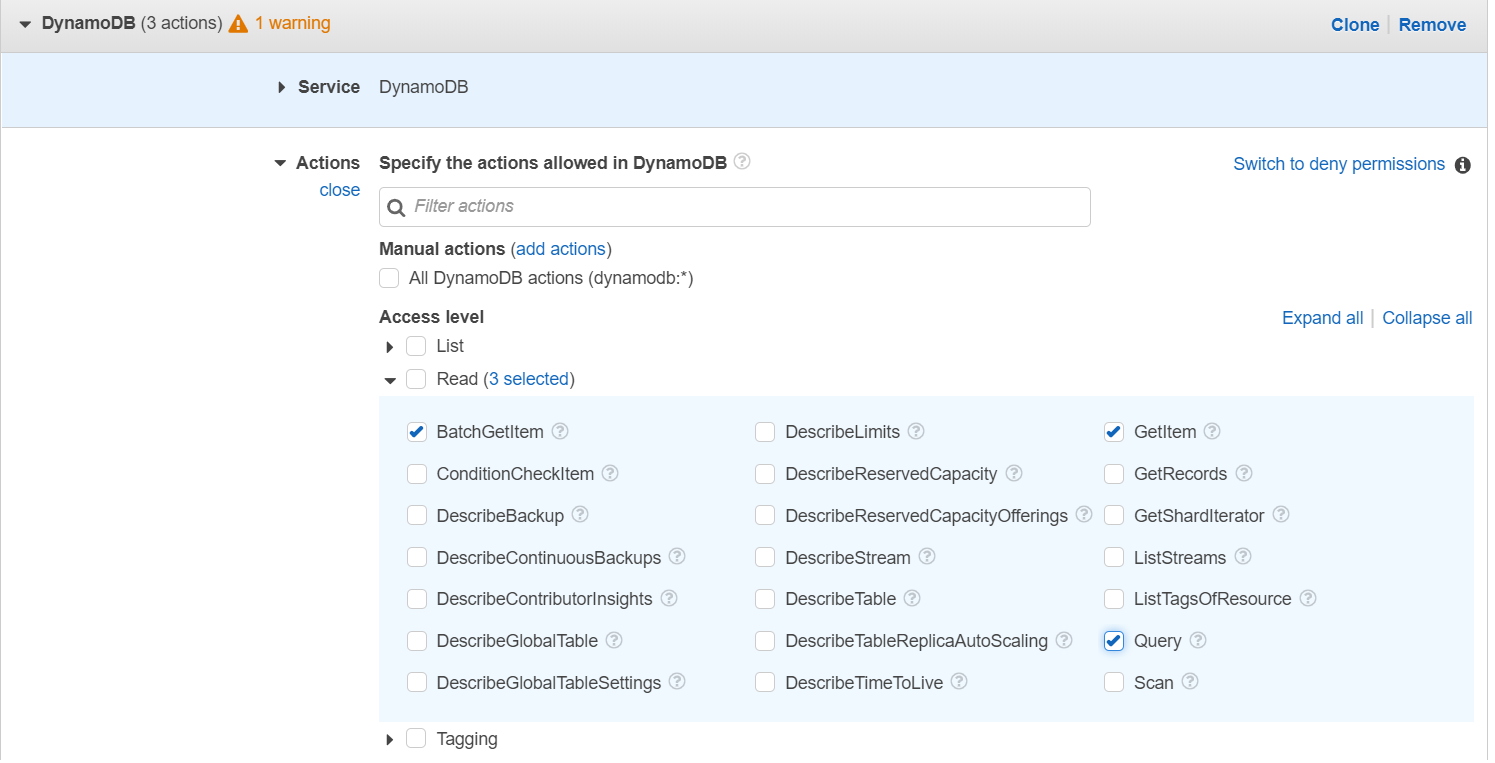Open add actions
Screen dimensions: 1495x763
pos(561,248)
